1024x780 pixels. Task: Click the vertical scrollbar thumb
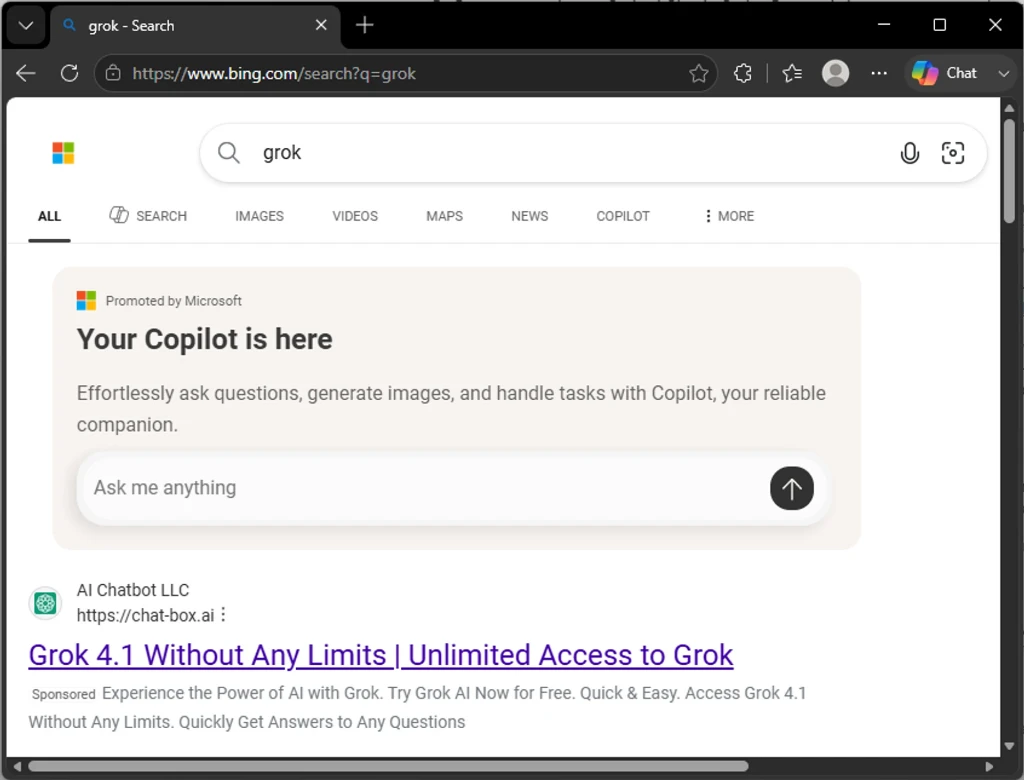pyautogui.click(x=1009, y=171)
